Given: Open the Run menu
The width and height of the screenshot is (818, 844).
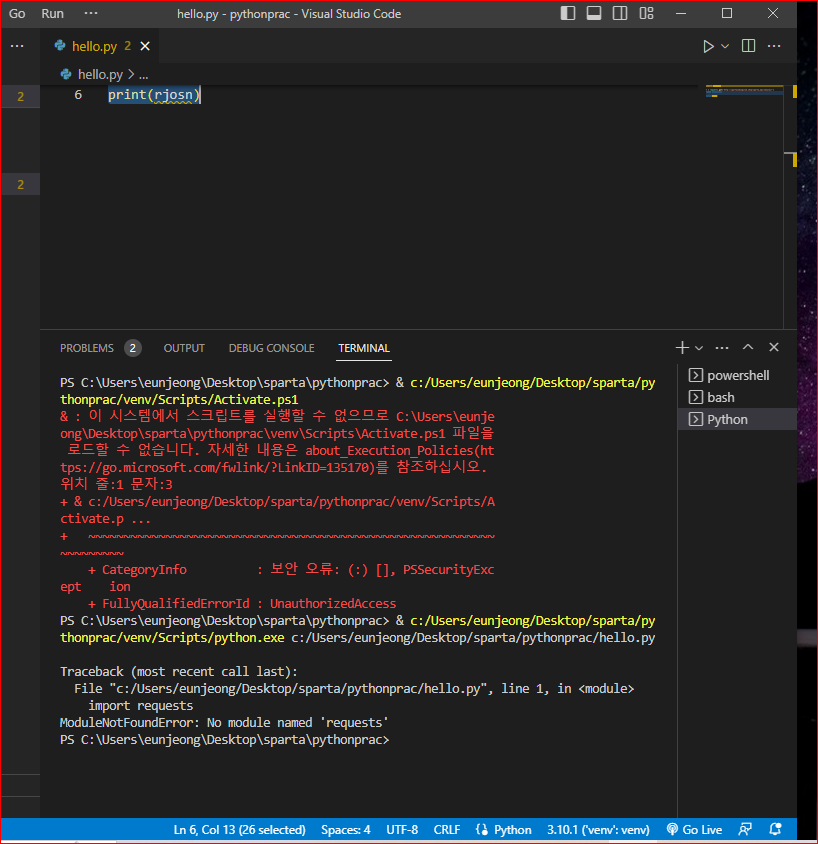Looking at the screenshot, I should coord(53,13).
